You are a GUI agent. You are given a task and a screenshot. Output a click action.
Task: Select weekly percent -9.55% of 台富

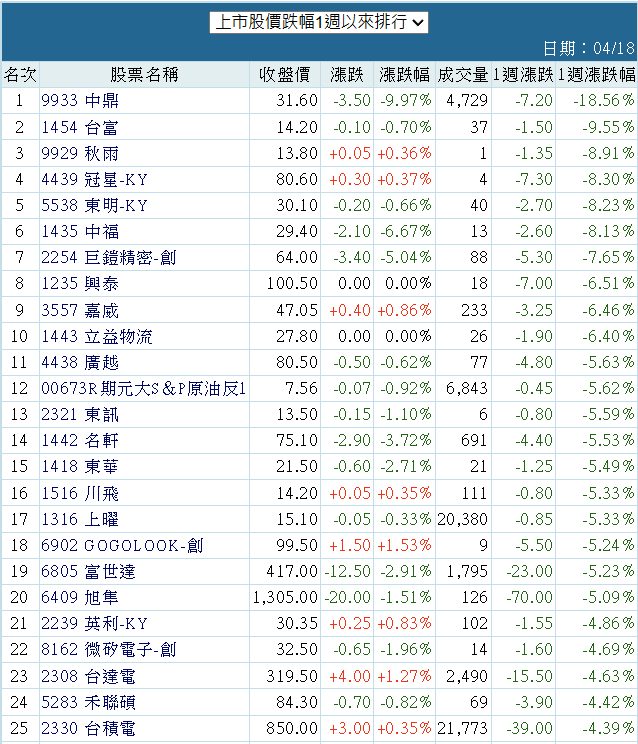[608, 127]
